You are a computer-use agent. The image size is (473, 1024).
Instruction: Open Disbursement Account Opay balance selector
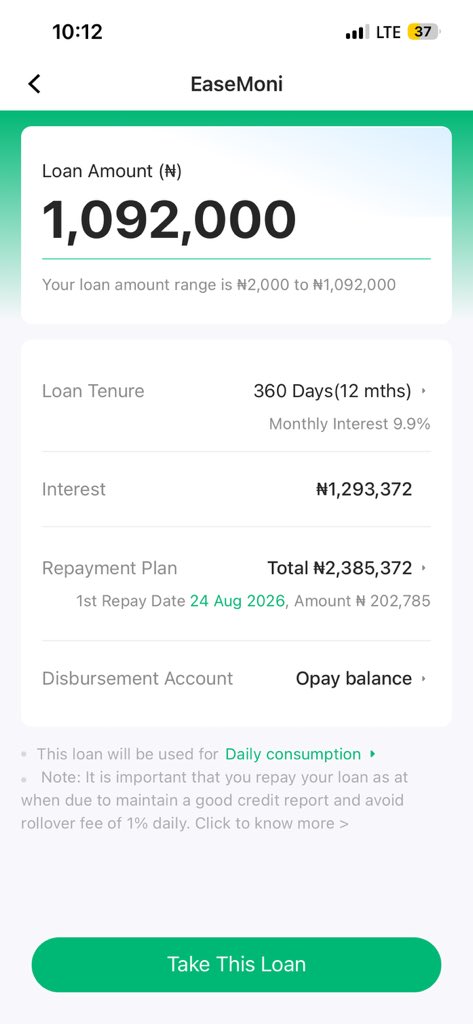(x=361, y=679)
